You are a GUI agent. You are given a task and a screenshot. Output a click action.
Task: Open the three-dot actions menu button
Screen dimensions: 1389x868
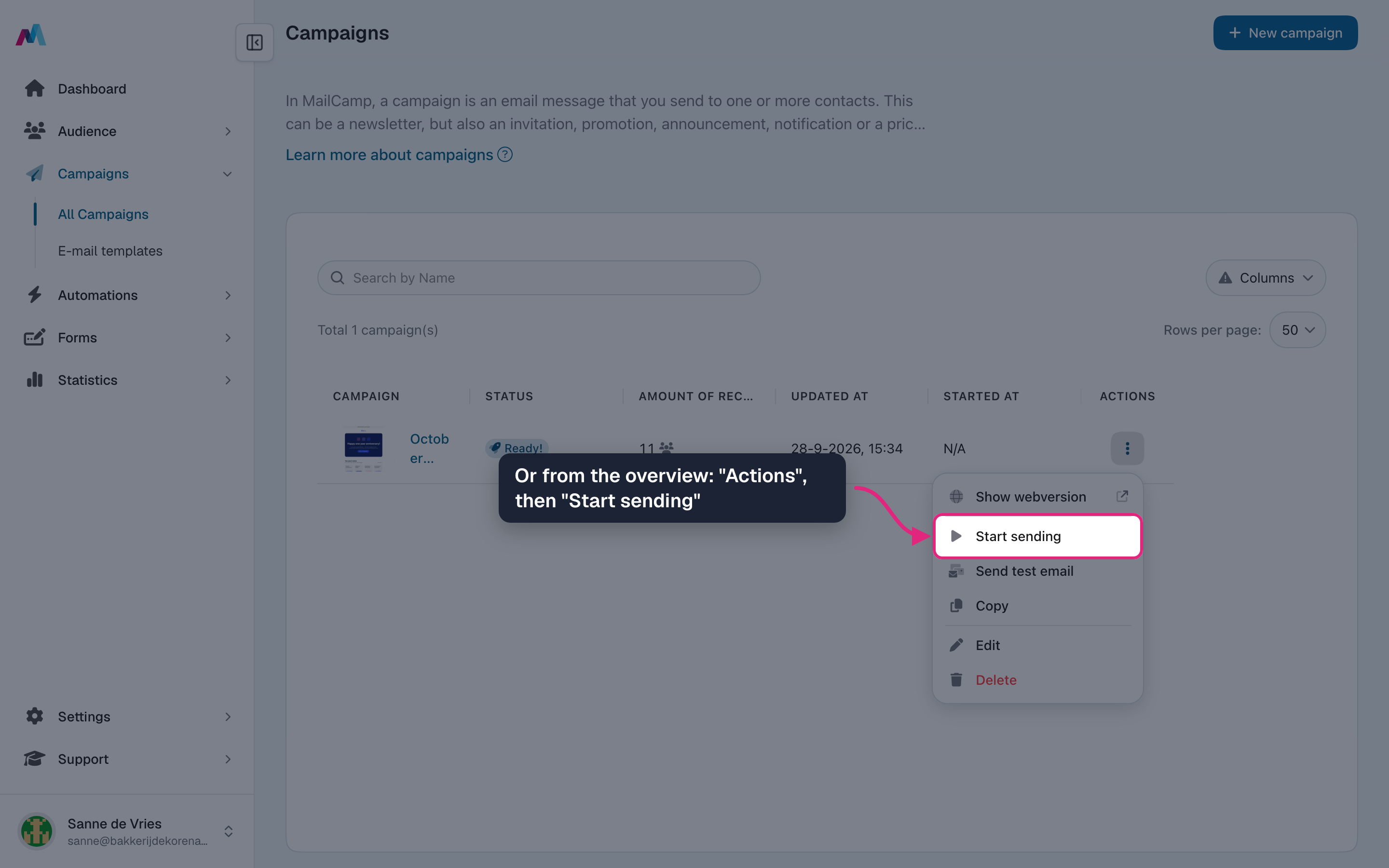(1127, 448)
